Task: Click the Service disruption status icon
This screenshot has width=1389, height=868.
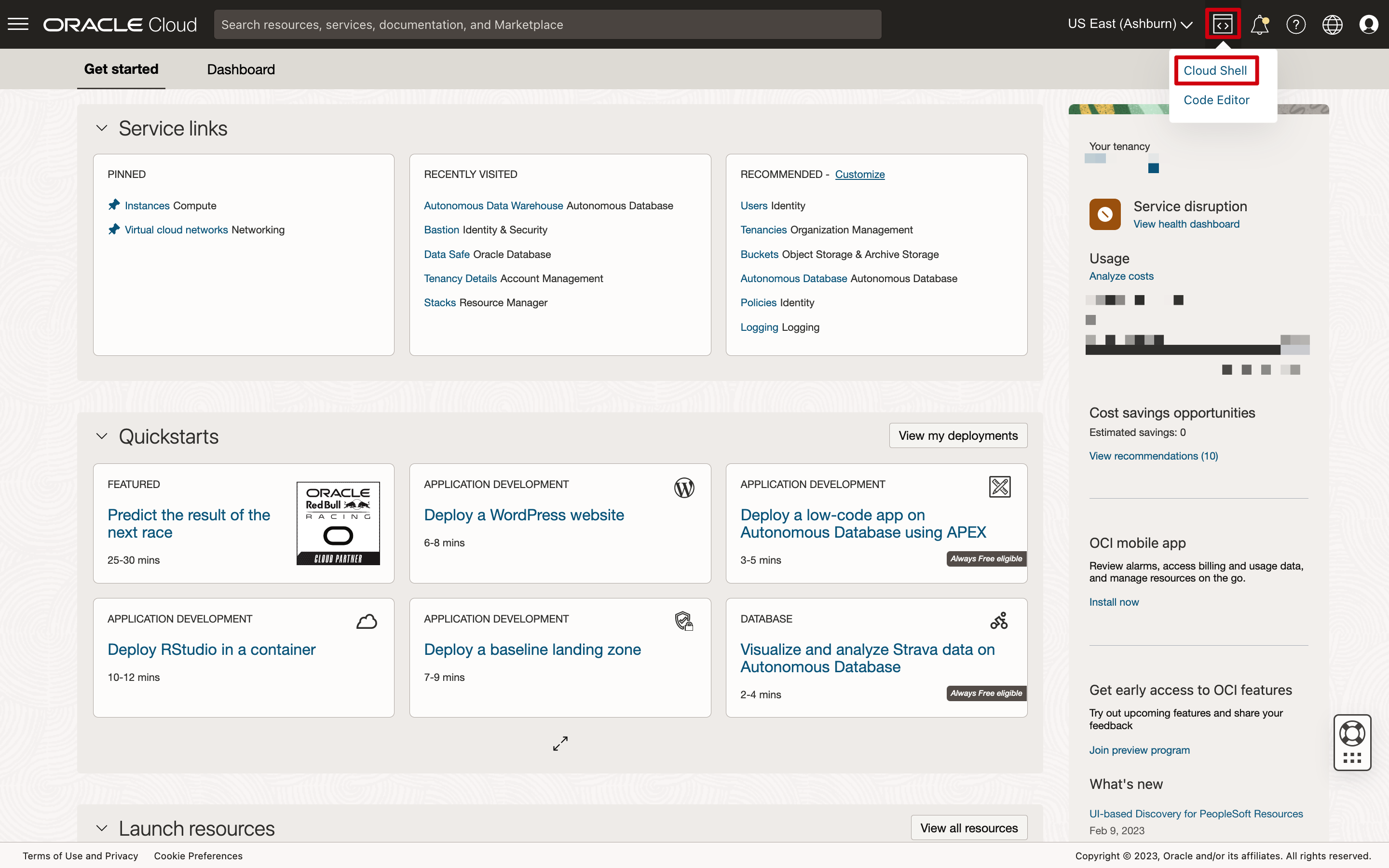Action: [x=1105, y=214]
